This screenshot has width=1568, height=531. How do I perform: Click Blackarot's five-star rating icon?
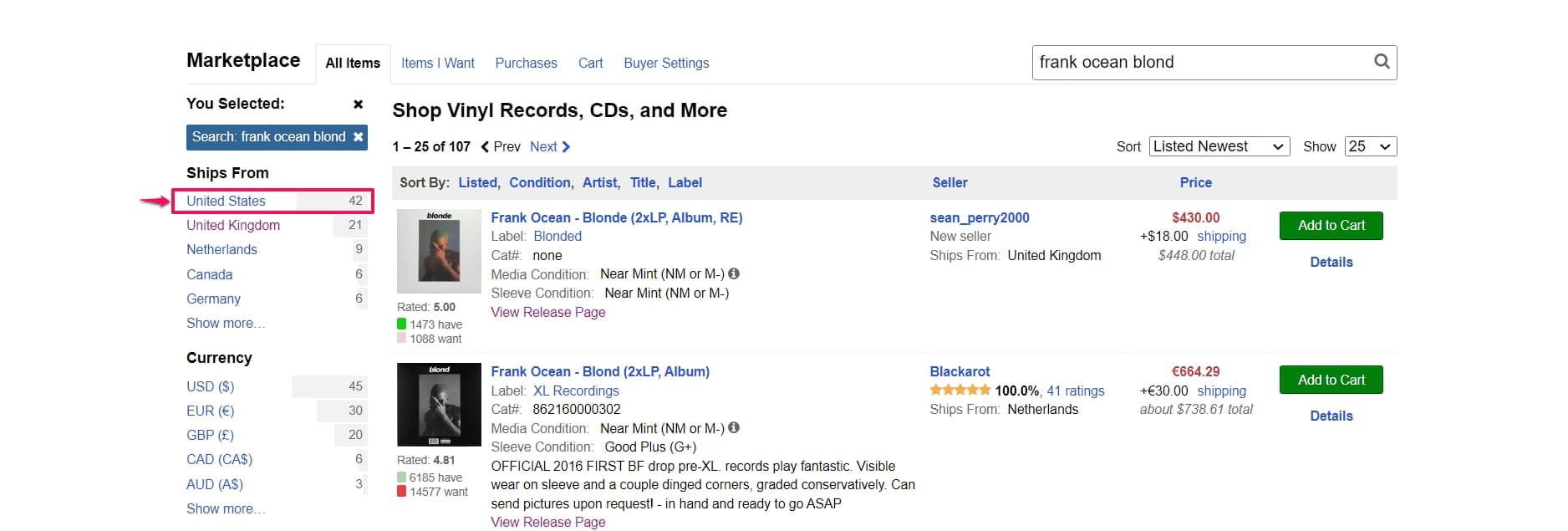coord(961,390)
